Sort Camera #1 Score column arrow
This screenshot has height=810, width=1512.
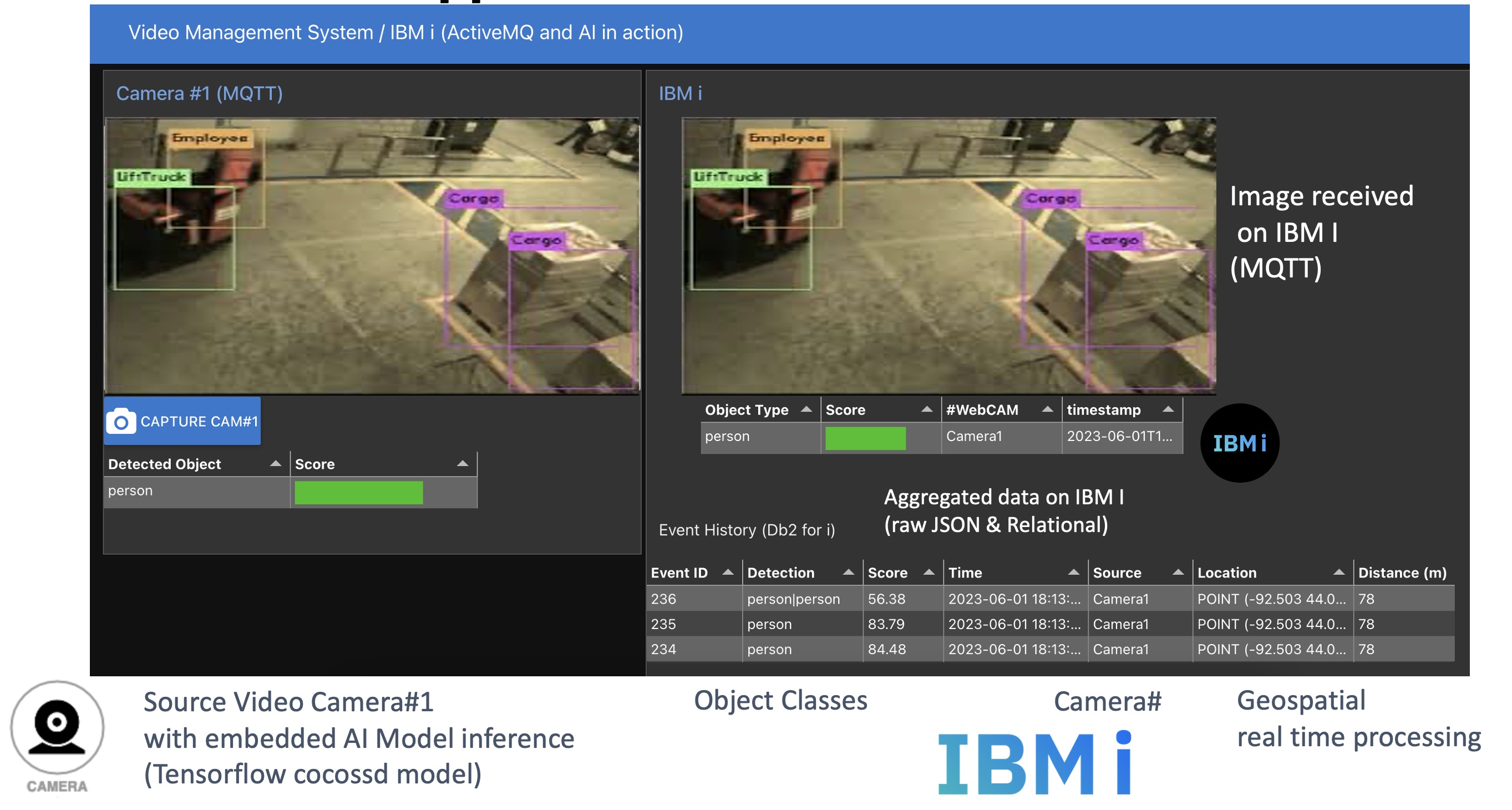click(463, 464)
